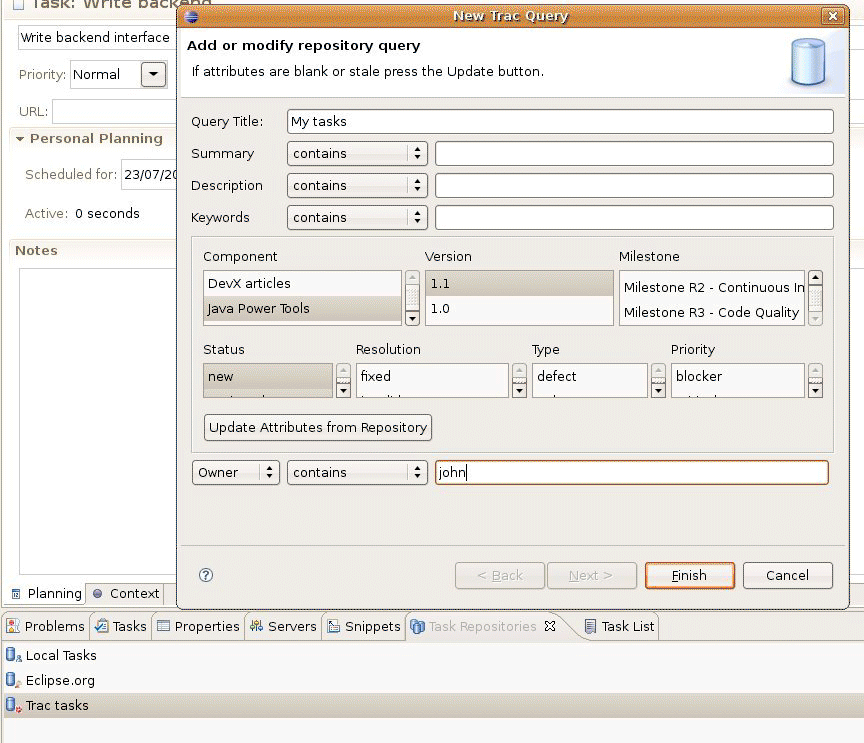Select version 1.0 in Version list
The height and width of the screenshot is (743, 864).
[x=519, y=309]
